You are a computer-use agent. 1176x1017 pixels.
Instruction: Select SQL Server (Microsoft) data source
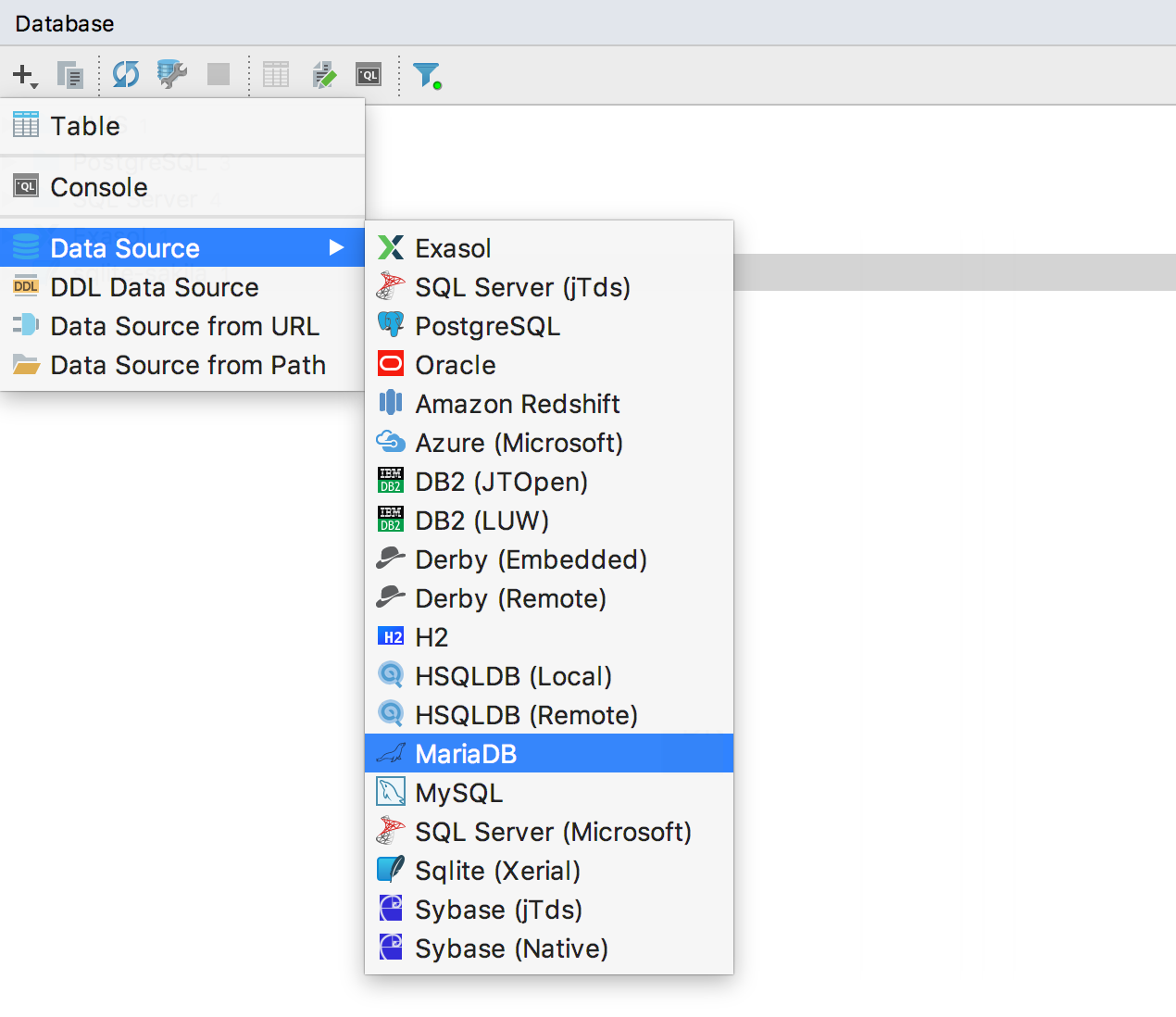[x=549, y=832]
